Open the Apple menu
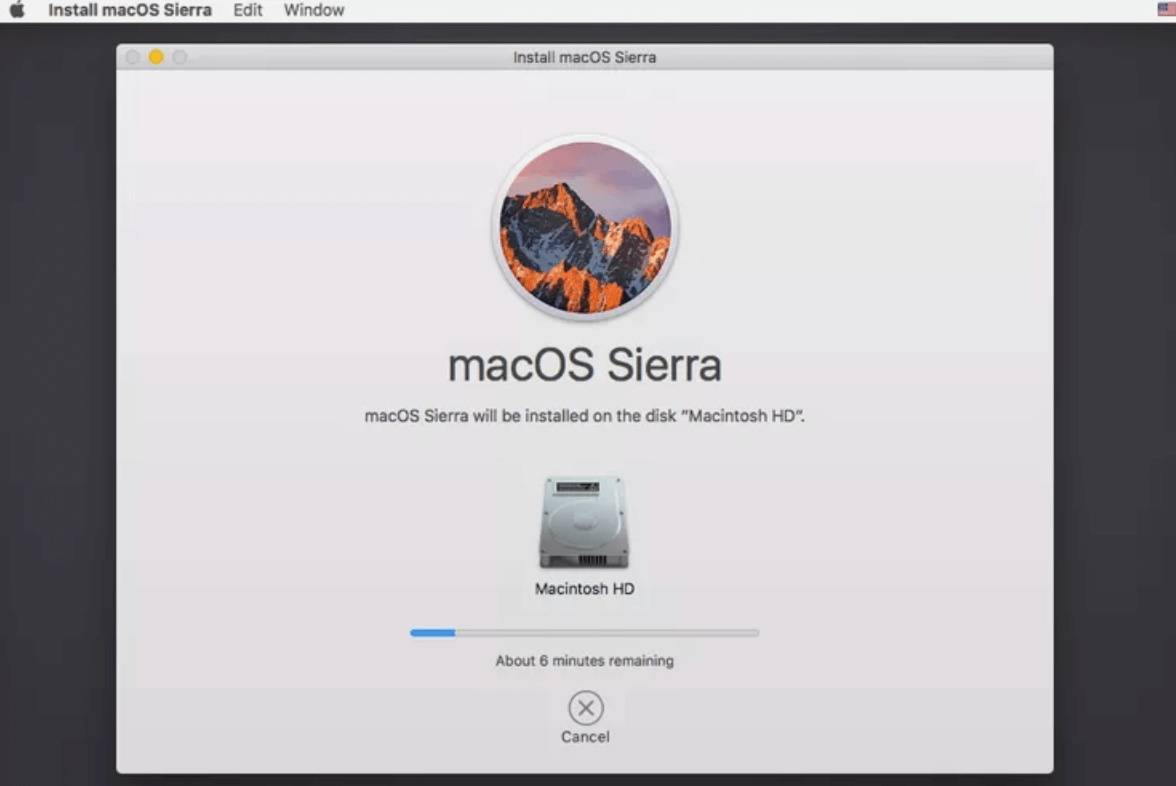This screenshot has height=786, width=1176. (18, 10)
